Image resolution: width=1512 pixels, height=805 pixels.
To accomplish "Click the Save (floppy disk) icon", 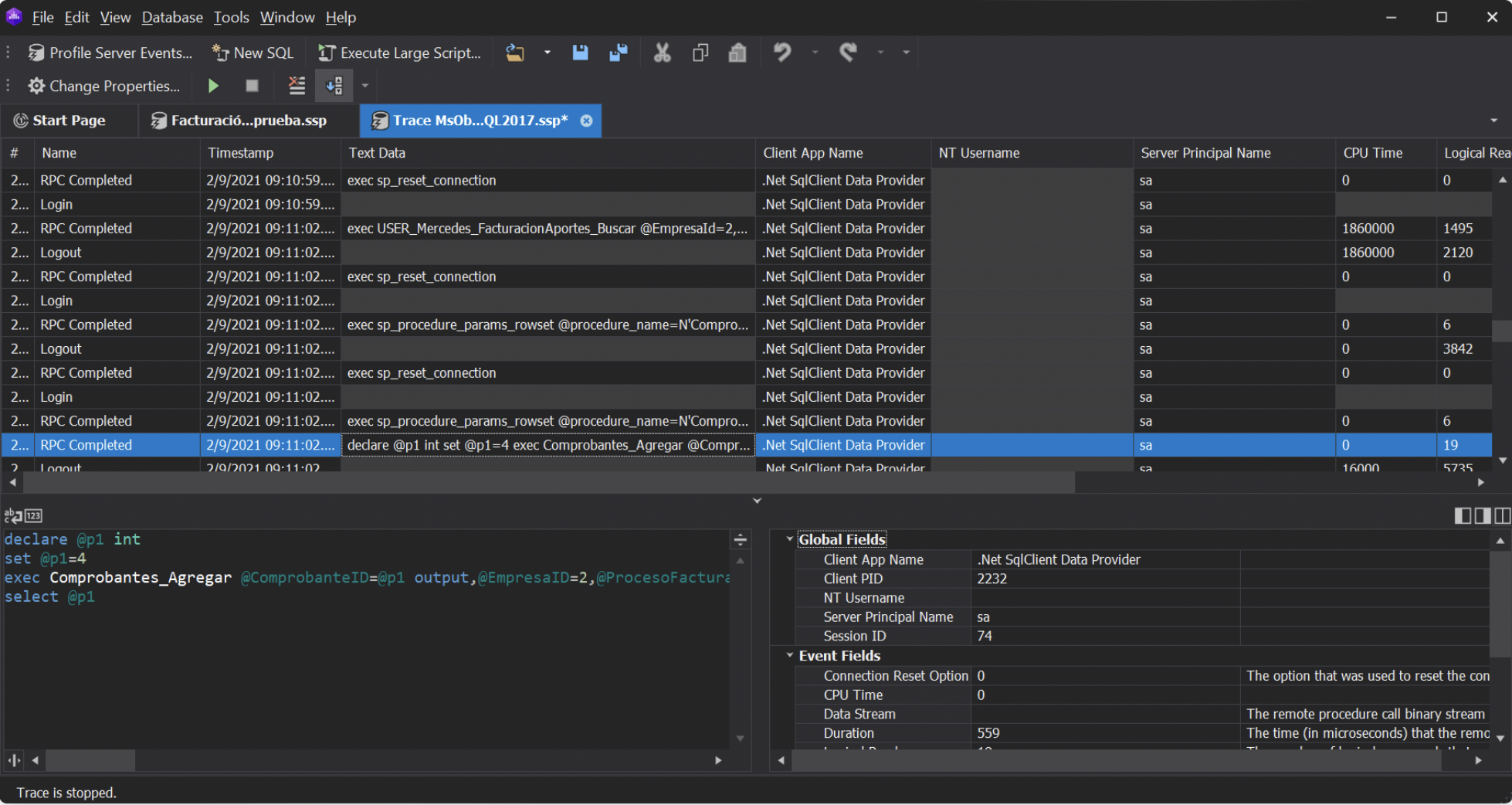I will click(580, 53).
